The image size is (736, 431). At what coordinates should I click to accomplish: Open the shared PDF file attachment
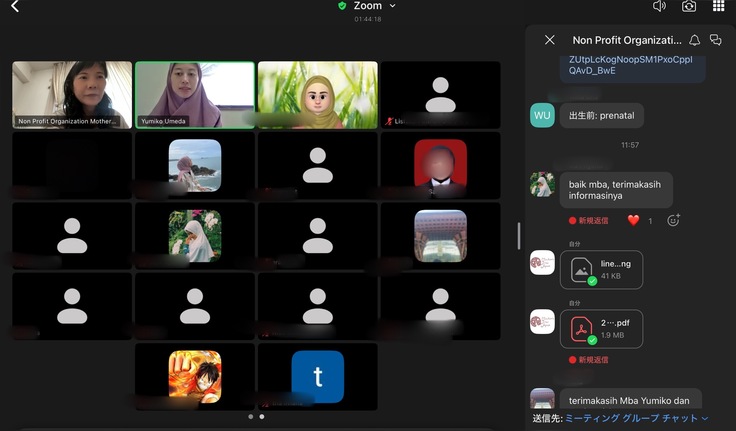pyautogui.click(x=600, y=329)
